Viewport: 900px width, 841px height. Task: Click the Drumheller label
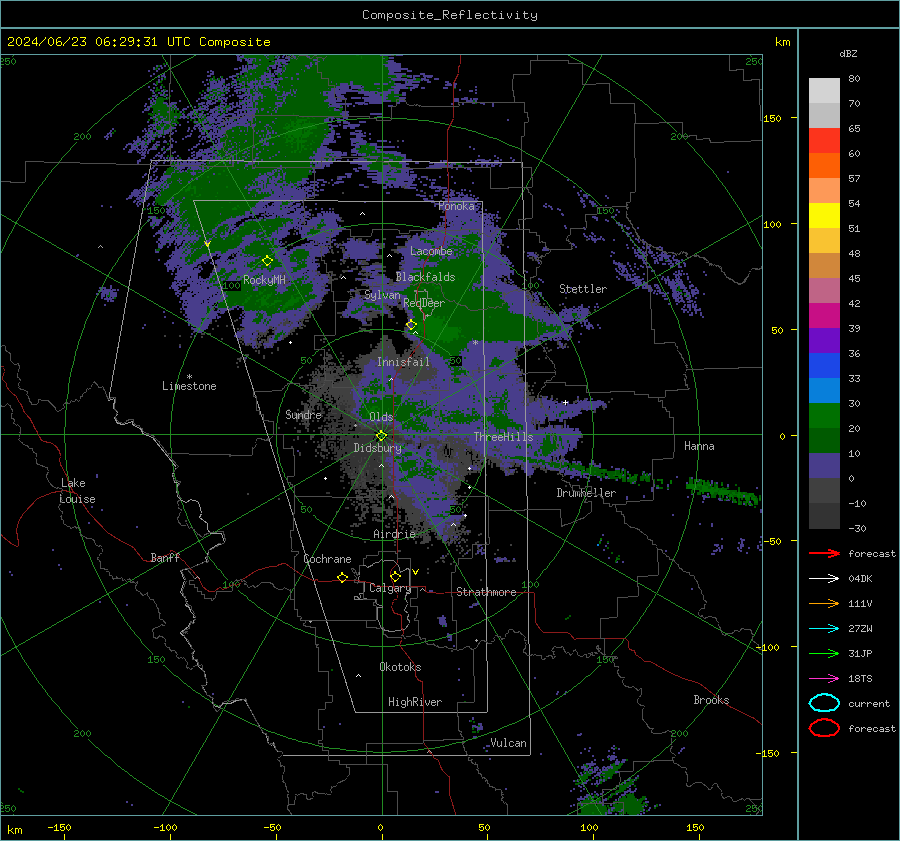coord(586,493)
